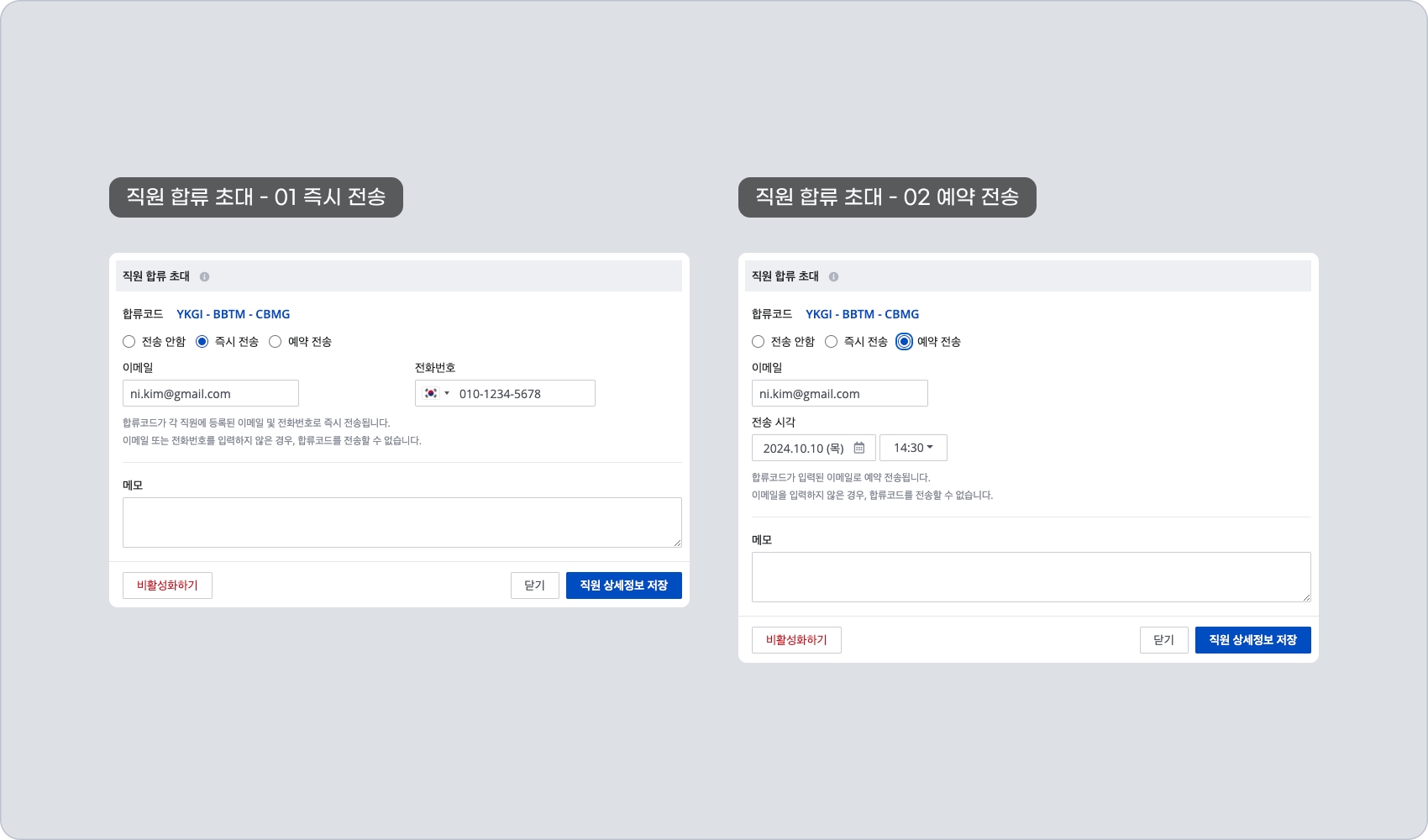Select 전송 안함 radio in 01 즉시 전송 panel
This screenshot has width=1428, height=840.
point(129,342)
